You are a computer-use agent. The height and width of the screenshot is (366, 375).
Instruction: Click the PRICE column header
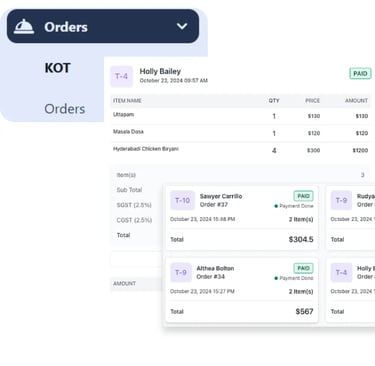tap(312, 101)
